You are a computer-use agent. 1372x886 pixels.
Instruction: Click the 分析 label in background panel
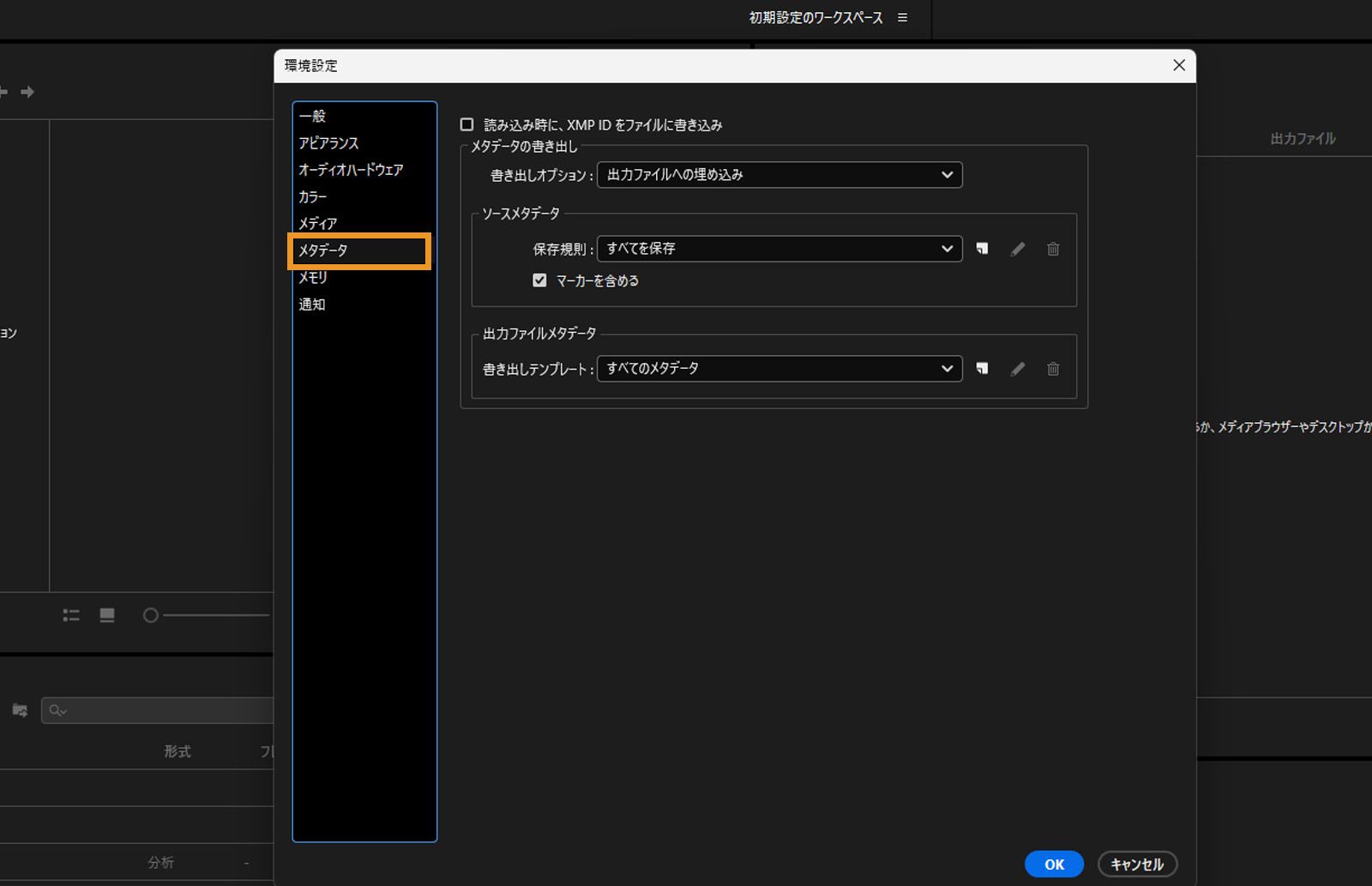(x=161, y=863)
